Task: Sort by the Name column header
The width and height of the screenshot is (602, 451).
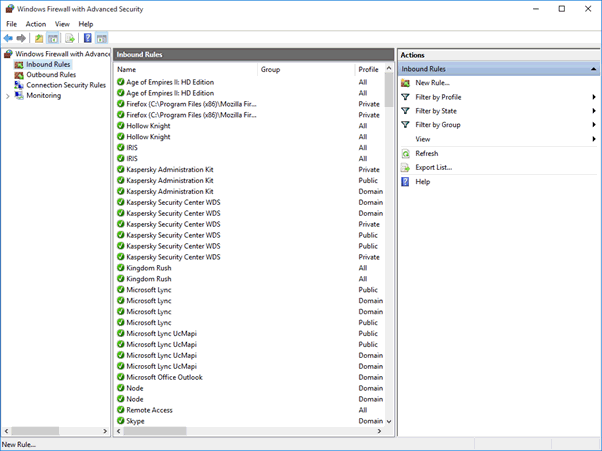Action: pos(186,69)
